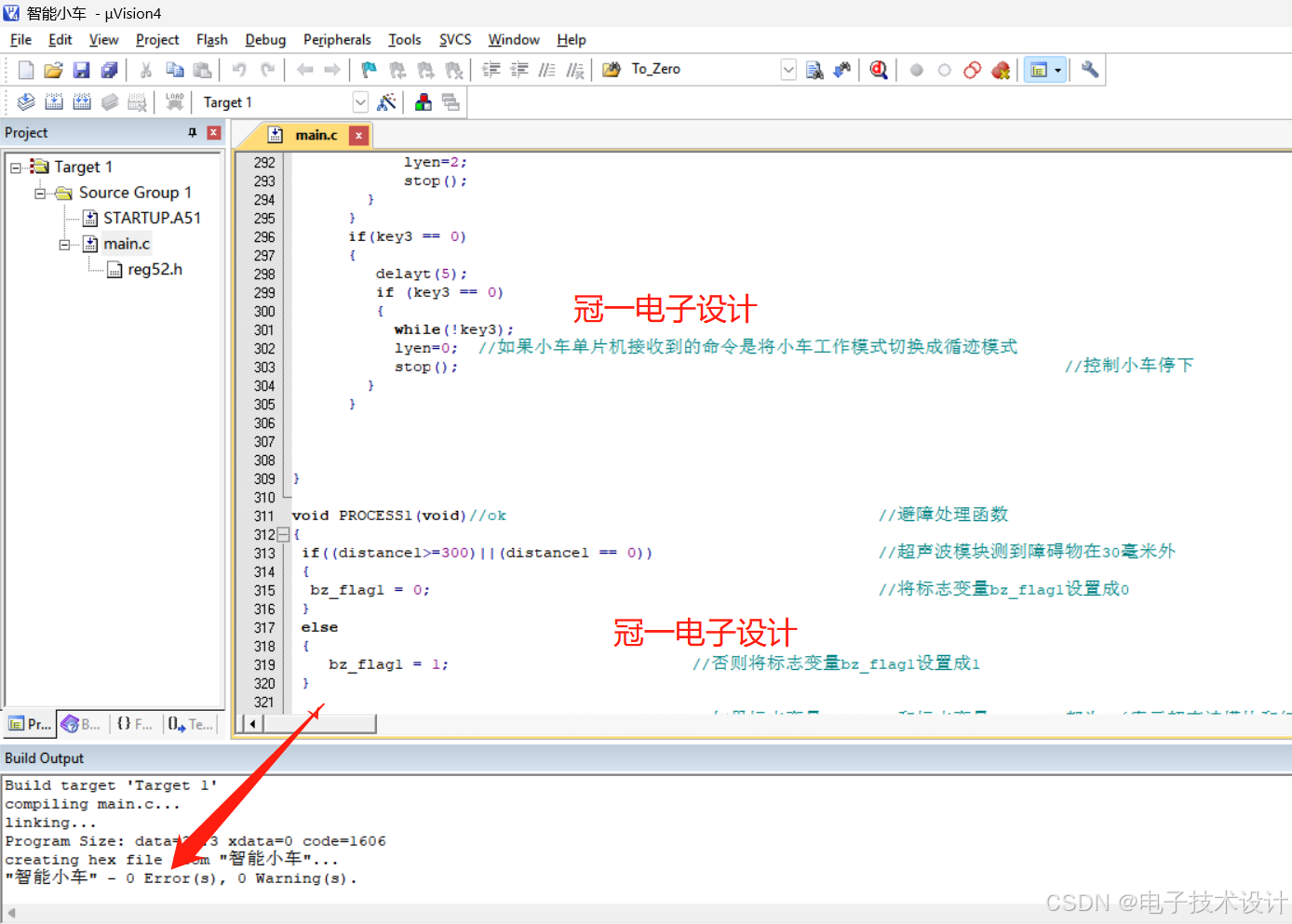Open Target Options with the magic wand icon
The image size is (1292, 924).
[386, 102]
